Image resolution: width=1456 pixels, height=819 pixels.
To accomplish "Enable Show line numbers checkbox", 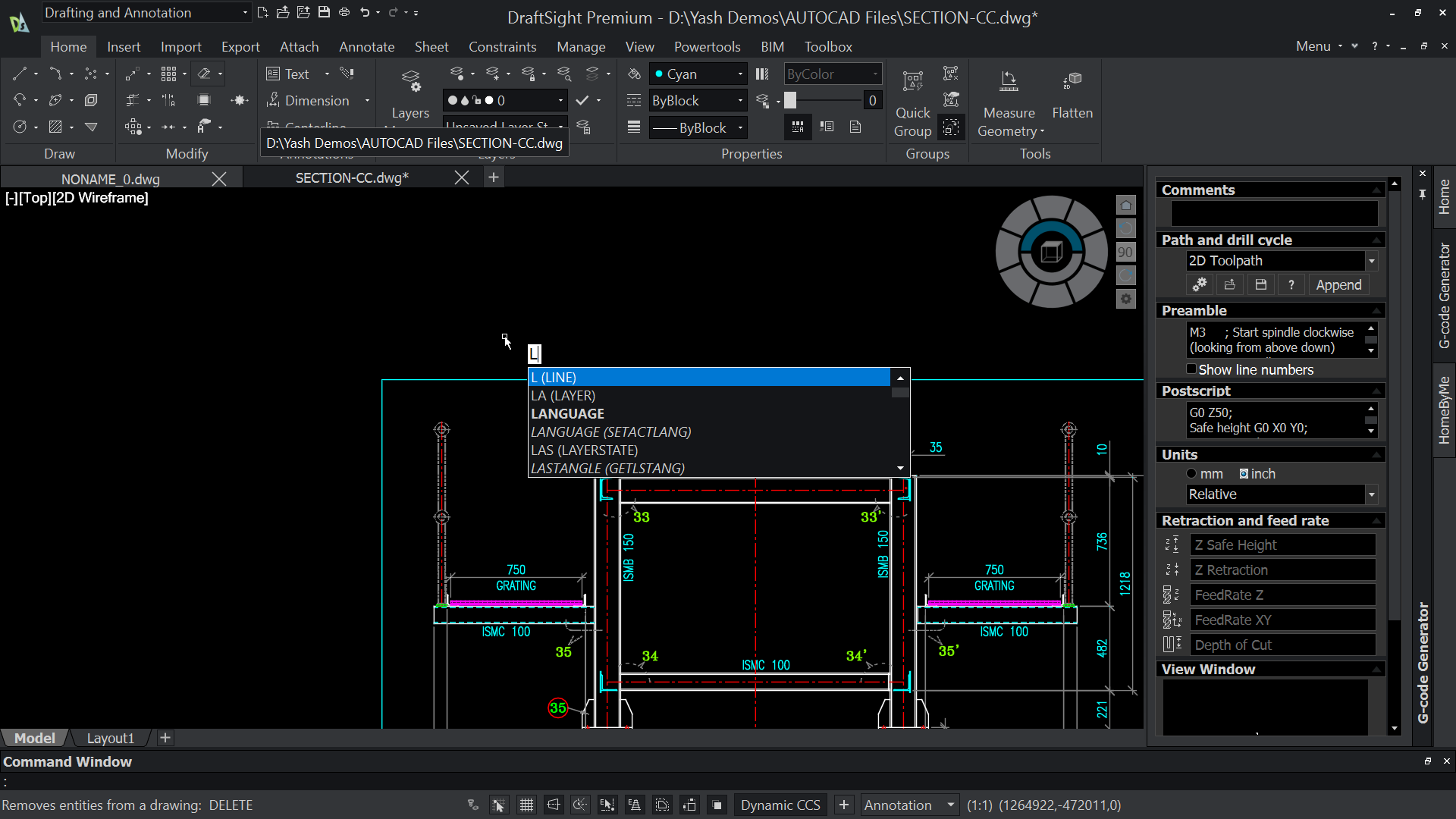I will [1191, 369].
